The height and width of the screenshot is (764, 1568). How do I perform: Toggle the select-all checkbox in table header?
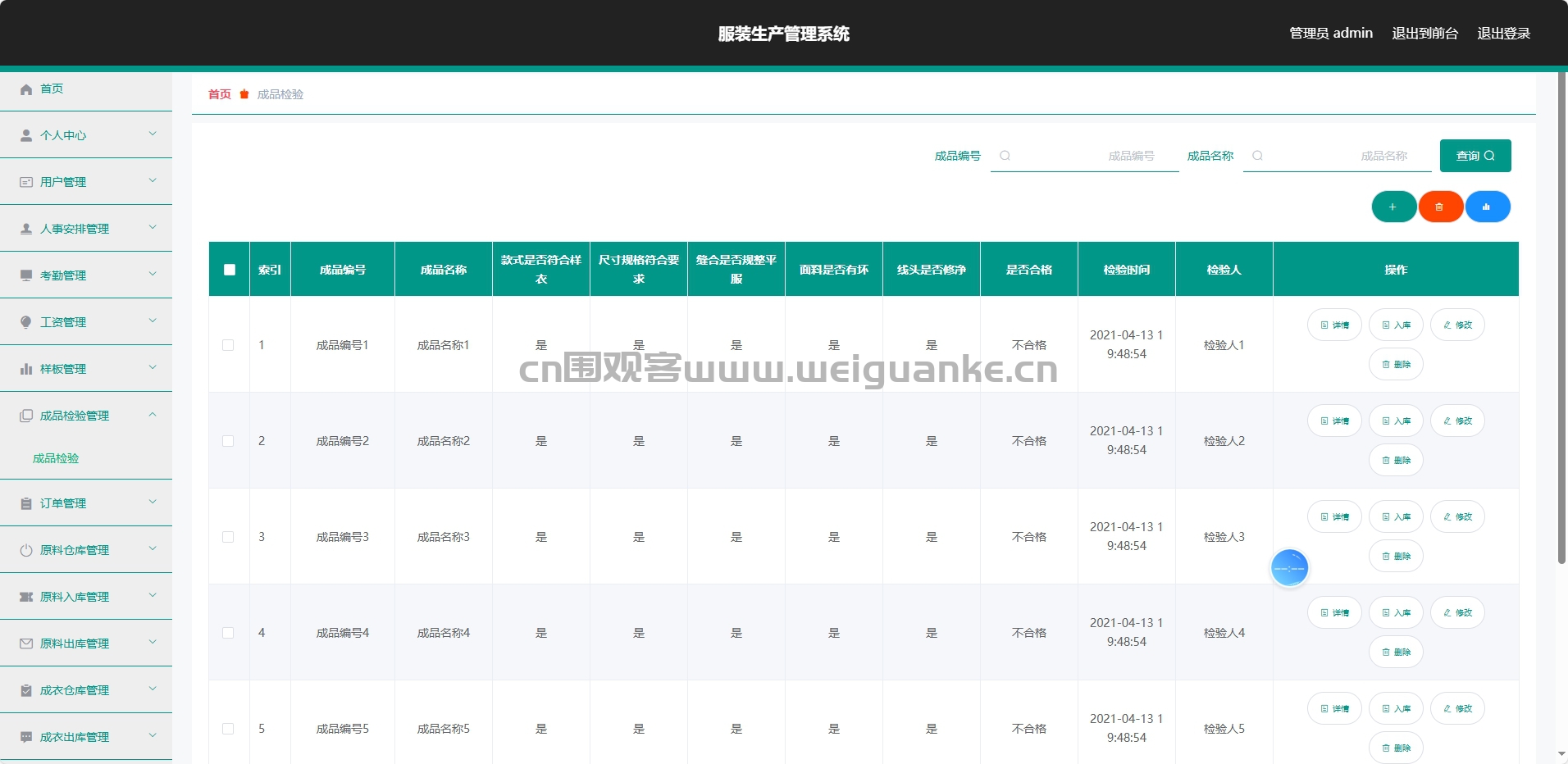point(230,270)
